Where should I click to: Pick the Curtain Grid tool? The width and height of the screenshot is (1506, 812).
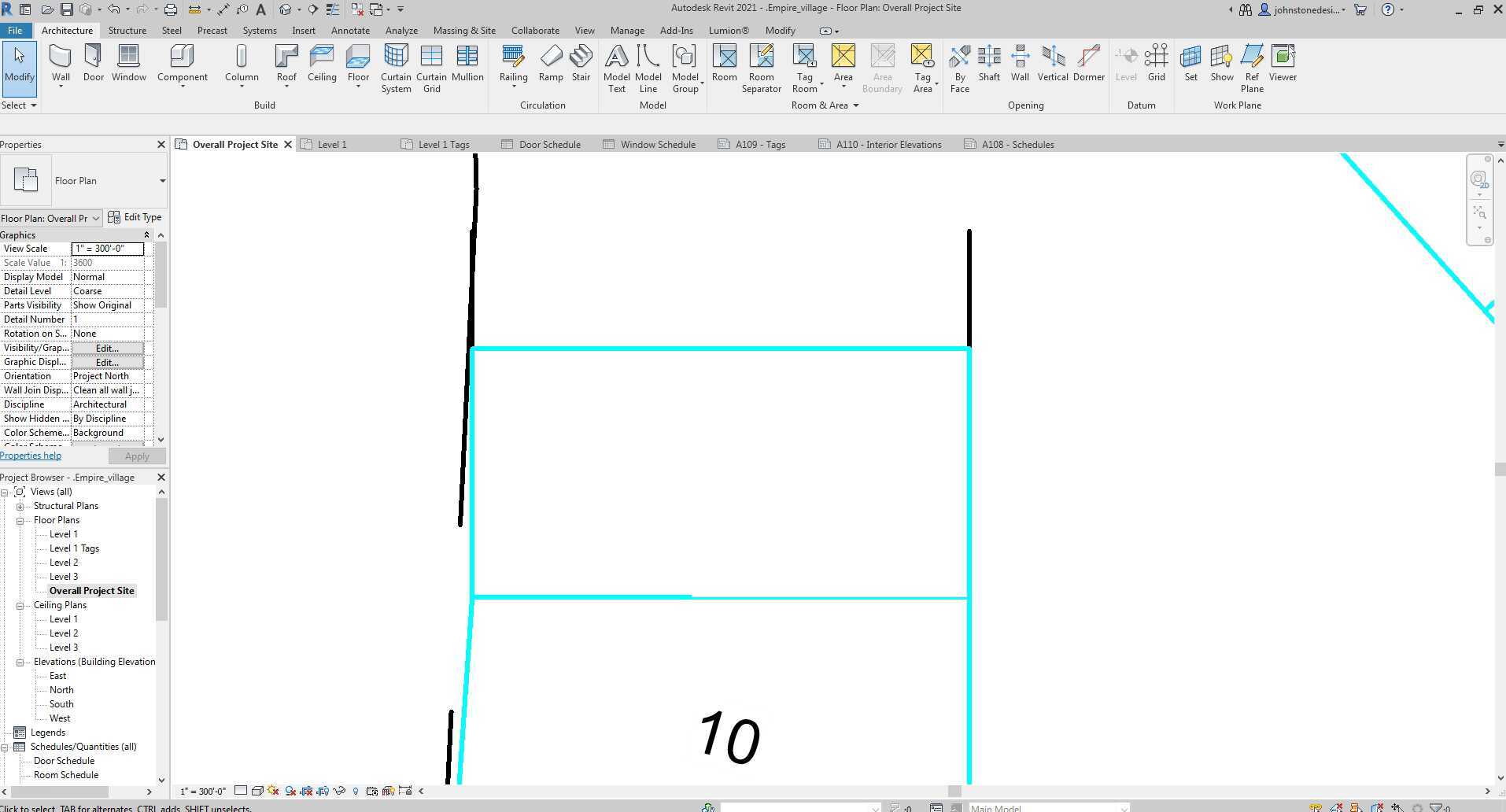click(431, 69)
